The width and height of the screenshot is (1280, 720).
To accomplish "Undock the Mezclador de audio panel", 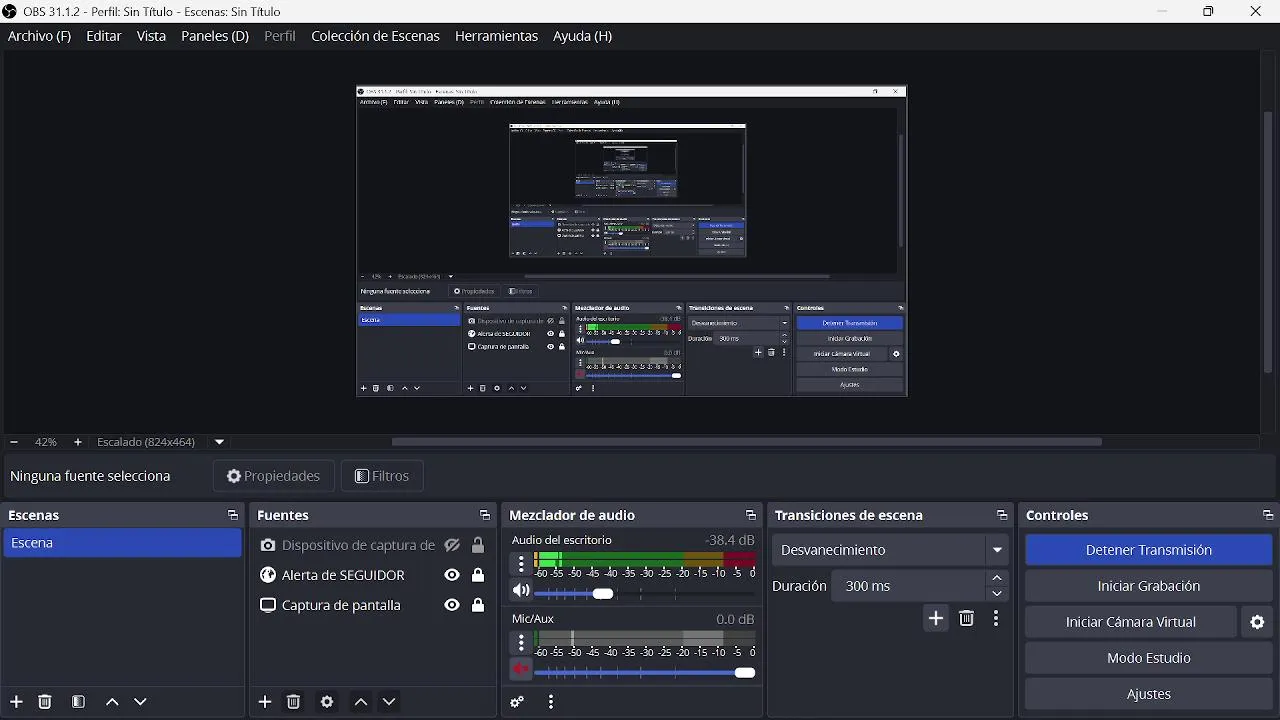I will click(x=751, y=515).
